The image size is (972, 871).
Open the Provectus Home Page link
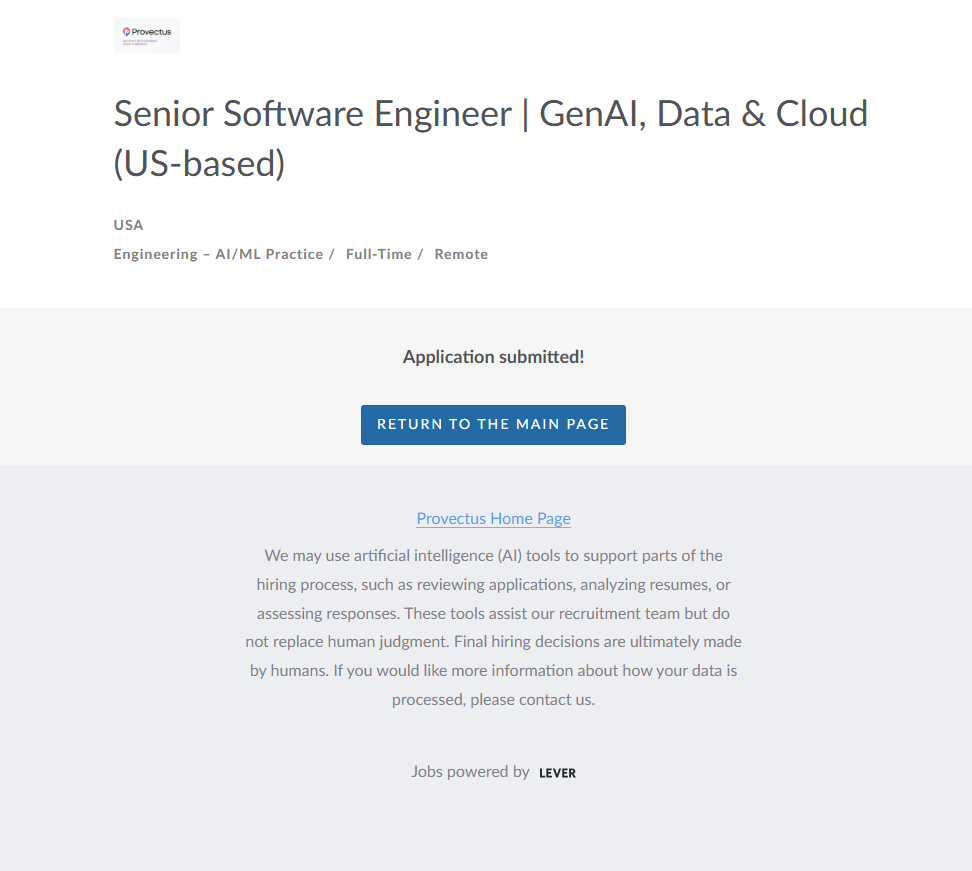pos(493,518)
